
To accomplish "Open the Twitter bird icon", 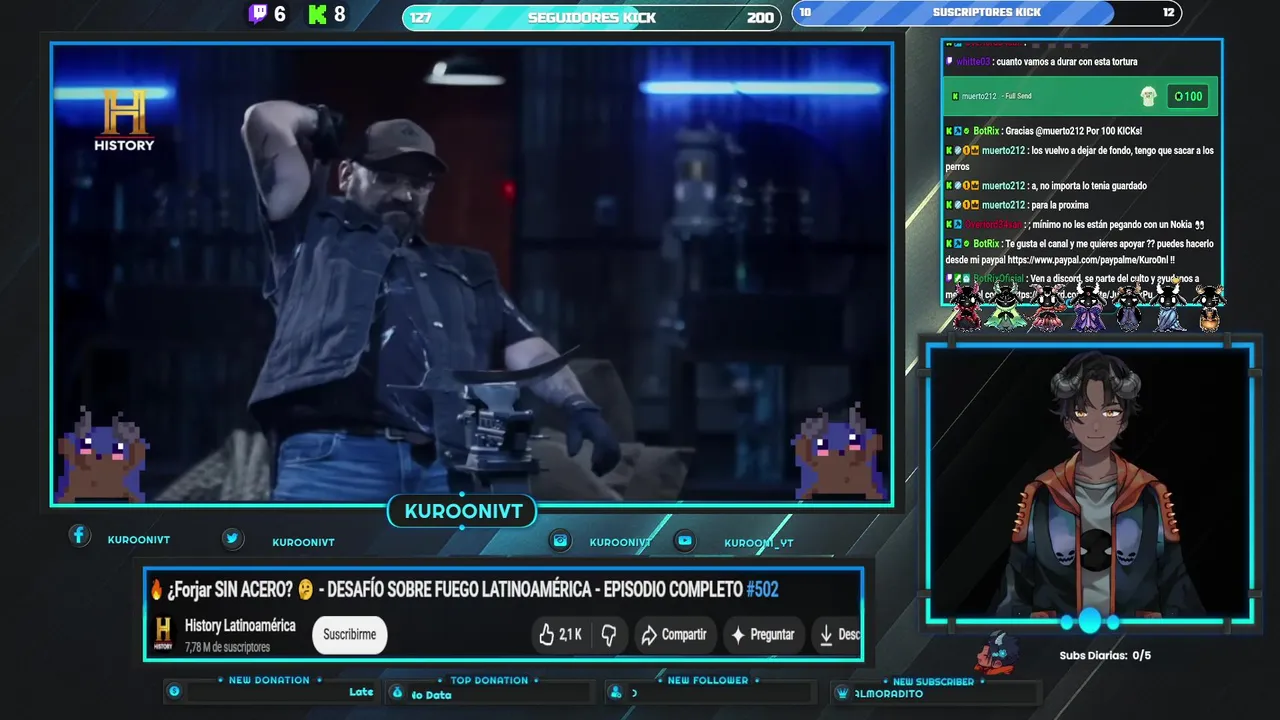I will tap(232, 538).
